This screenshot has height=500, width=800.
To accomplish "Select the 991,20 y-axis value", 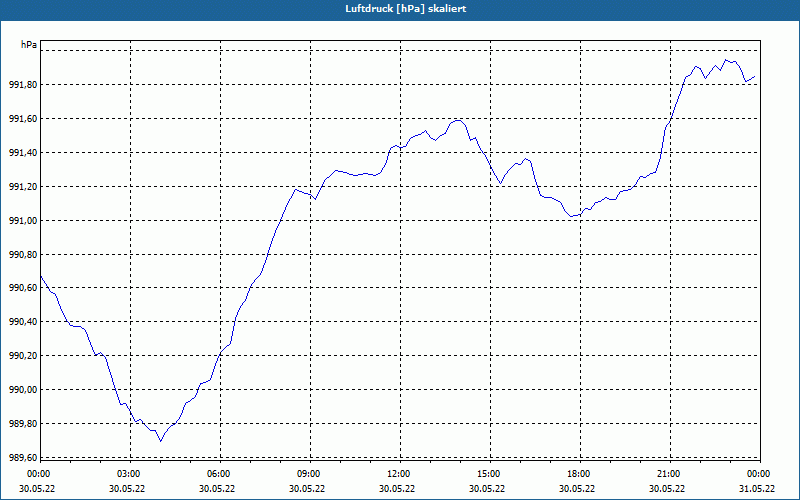I will [23, 187].
